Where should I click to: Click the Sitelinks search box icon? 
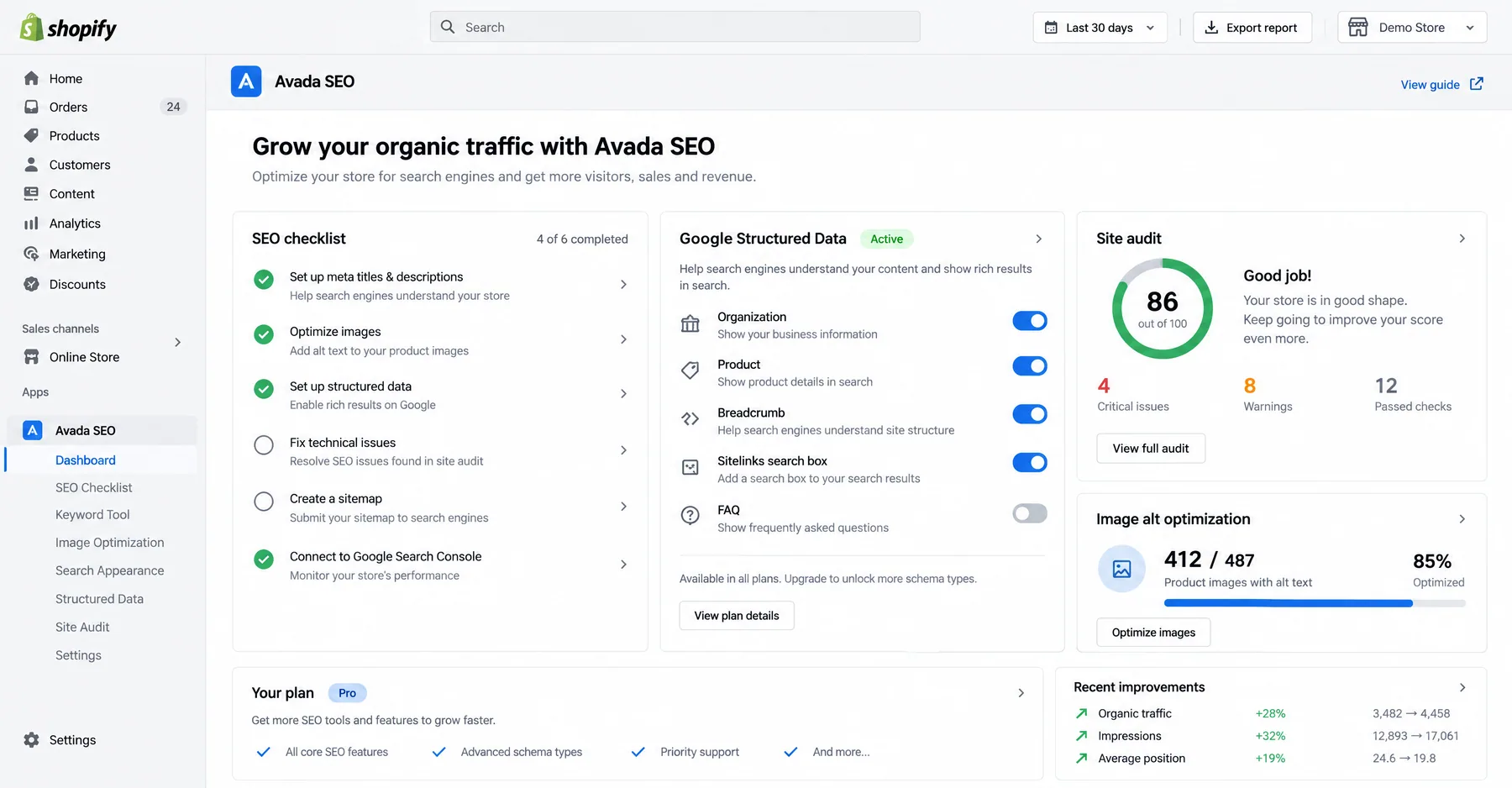pos(690,467)
